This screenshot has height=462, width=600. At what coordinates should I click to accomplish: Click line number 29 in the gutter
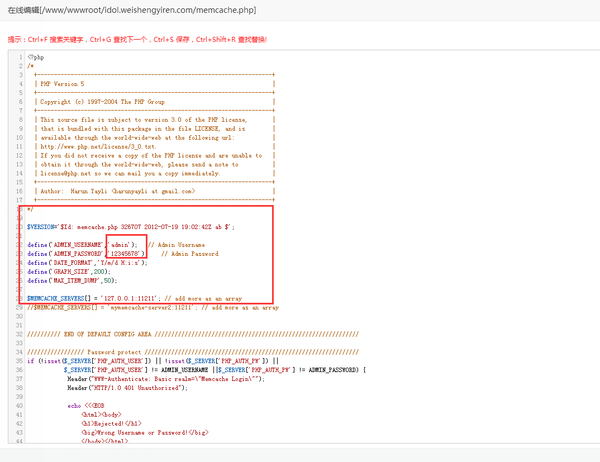19,307
